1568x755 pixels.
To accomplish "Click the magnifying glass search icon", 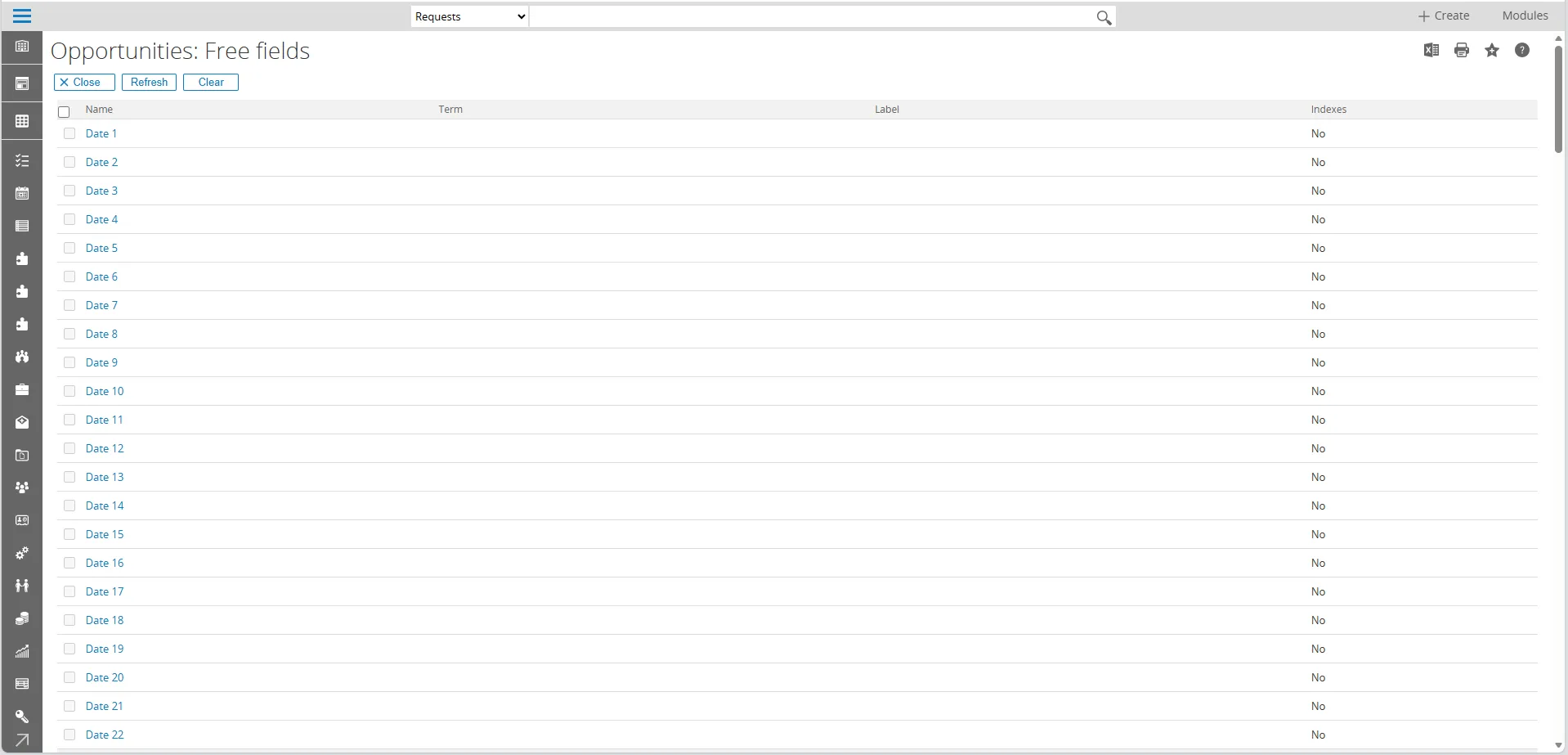I will click(1103, 17).
